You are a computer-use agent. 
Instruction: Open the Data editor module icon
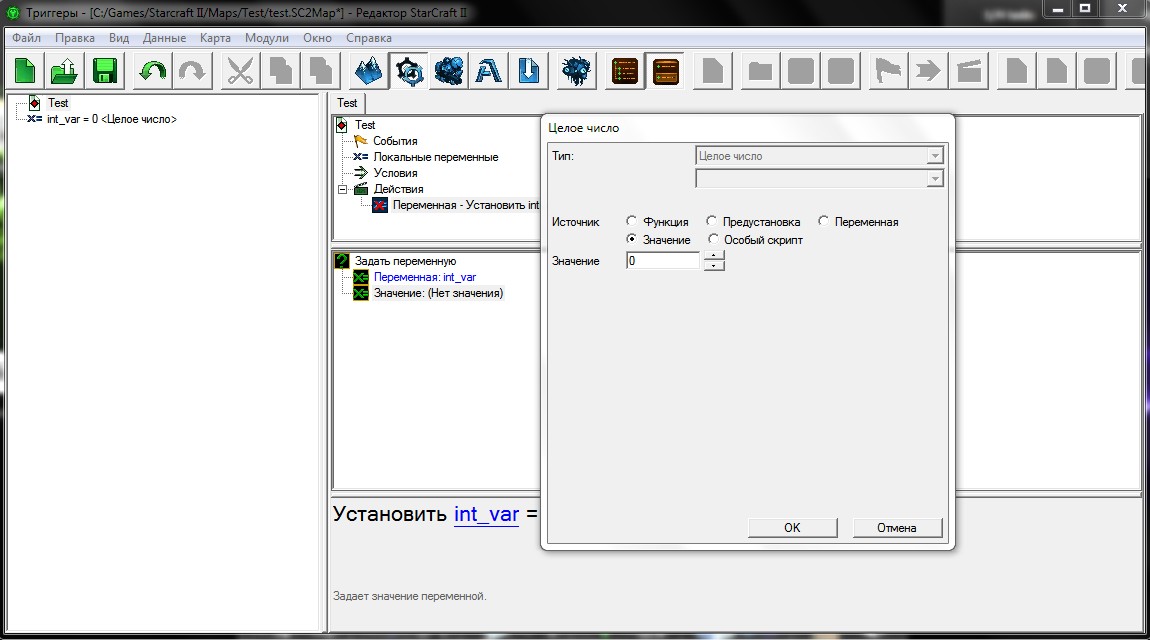(x=449, y=71)
